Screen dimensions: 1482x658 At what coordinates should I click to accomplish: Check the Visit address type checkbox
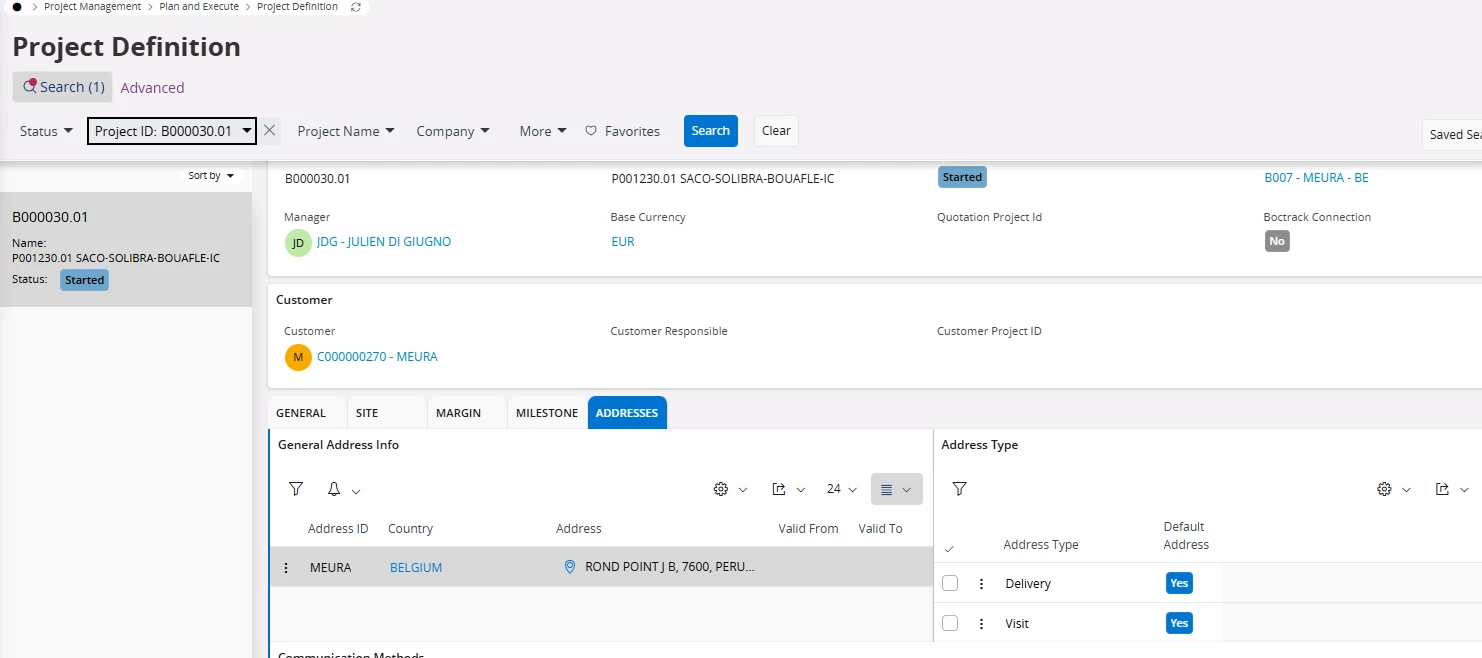tap(950, 623)
